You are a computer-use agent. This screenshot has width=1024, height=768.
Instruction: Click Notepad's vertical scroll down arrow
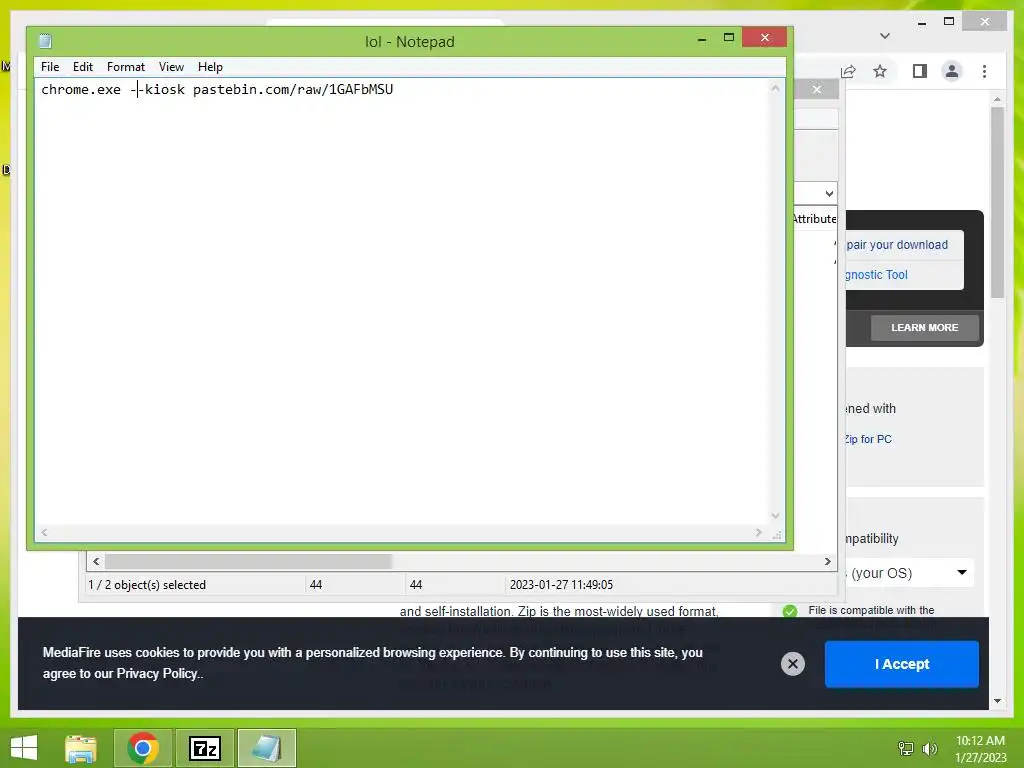tap(775, 516)
